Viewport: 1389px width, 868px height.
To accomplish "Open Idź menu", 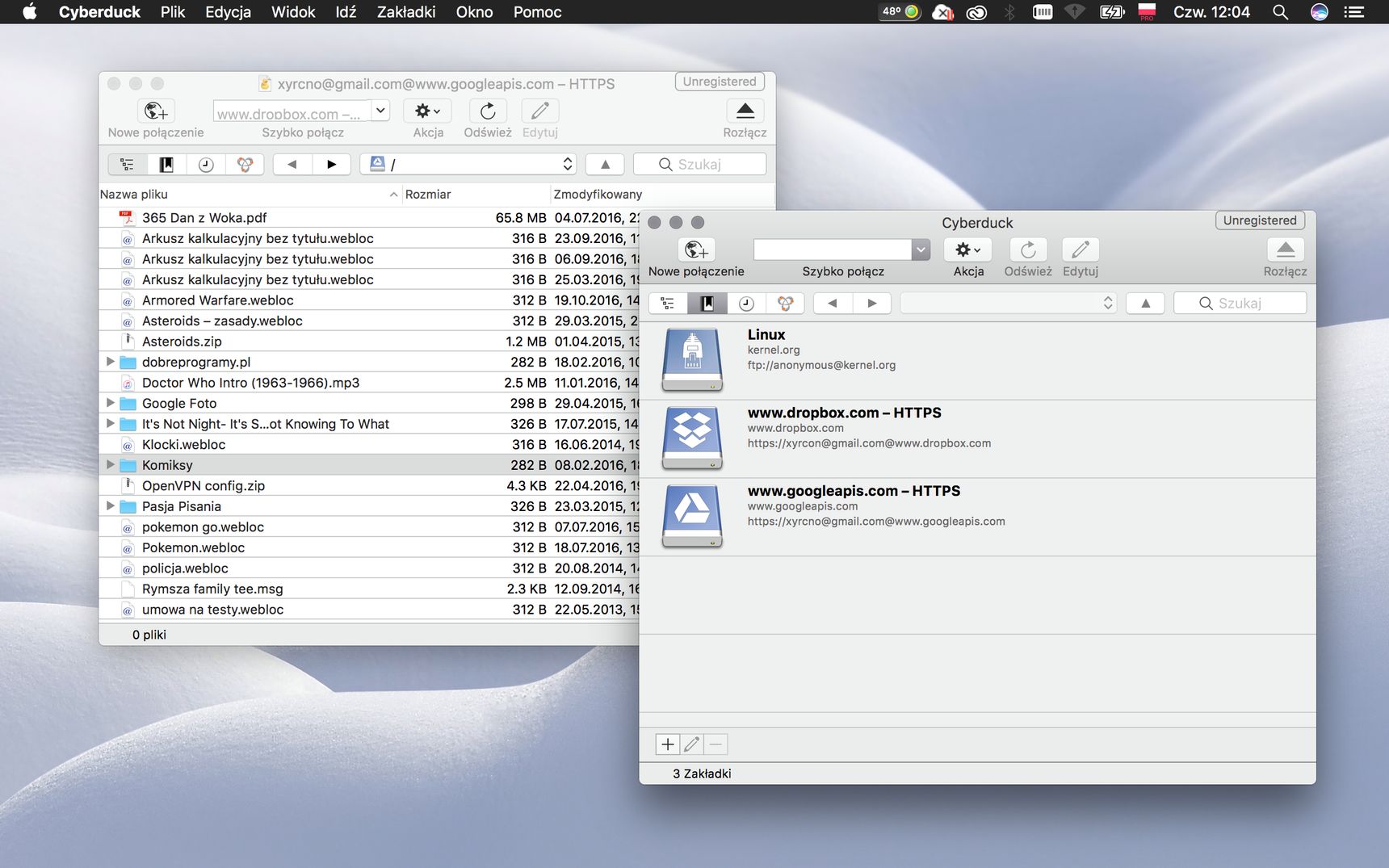I will 346,12.
